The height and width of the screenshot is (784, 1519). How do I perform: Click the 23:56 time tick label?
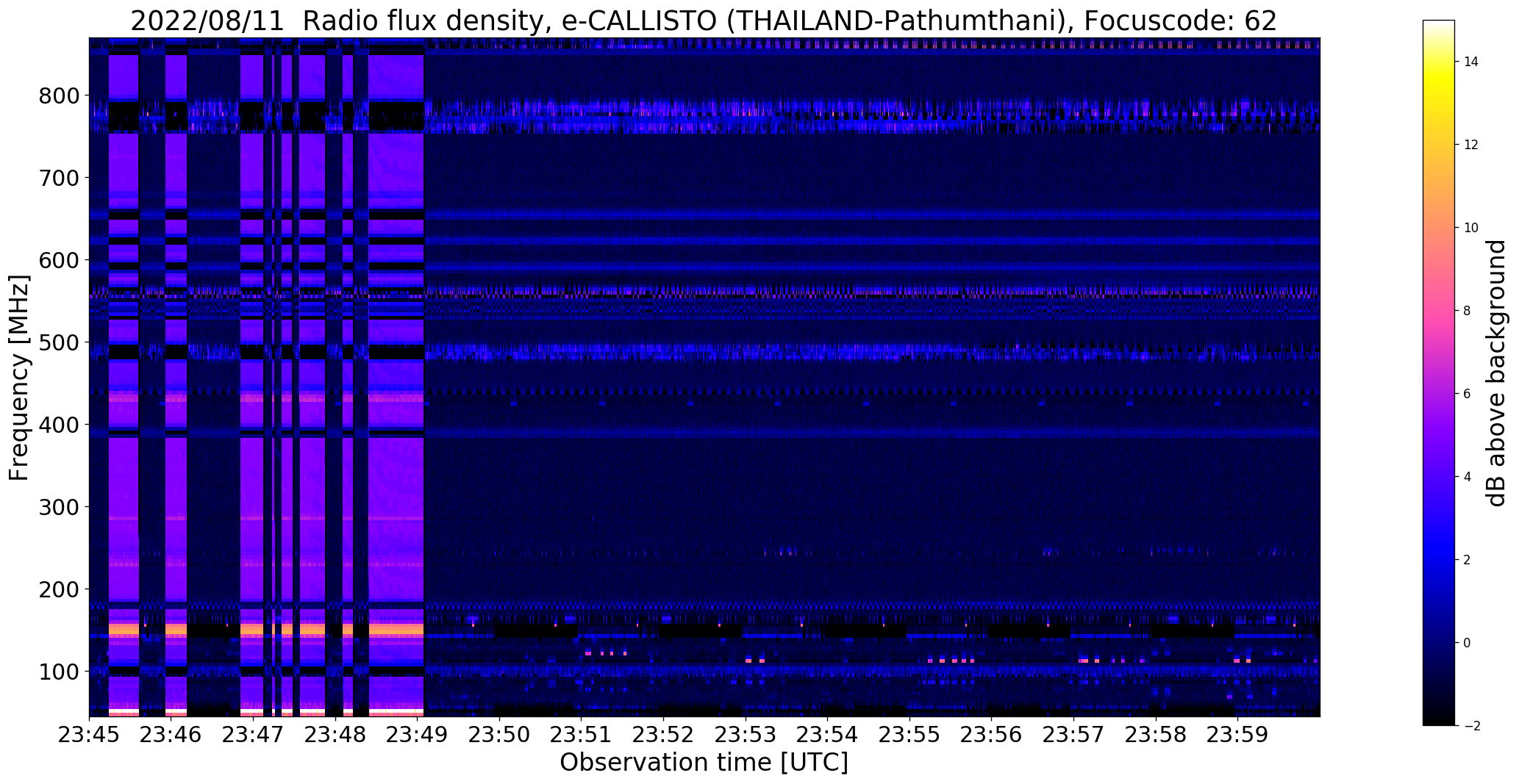[x=992, y=735]
